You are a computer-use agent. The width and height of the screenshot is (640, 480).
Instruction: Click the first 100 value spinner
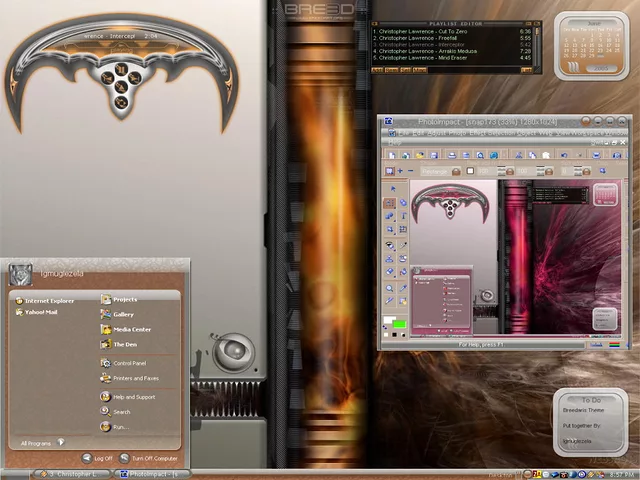click(502, 171)
